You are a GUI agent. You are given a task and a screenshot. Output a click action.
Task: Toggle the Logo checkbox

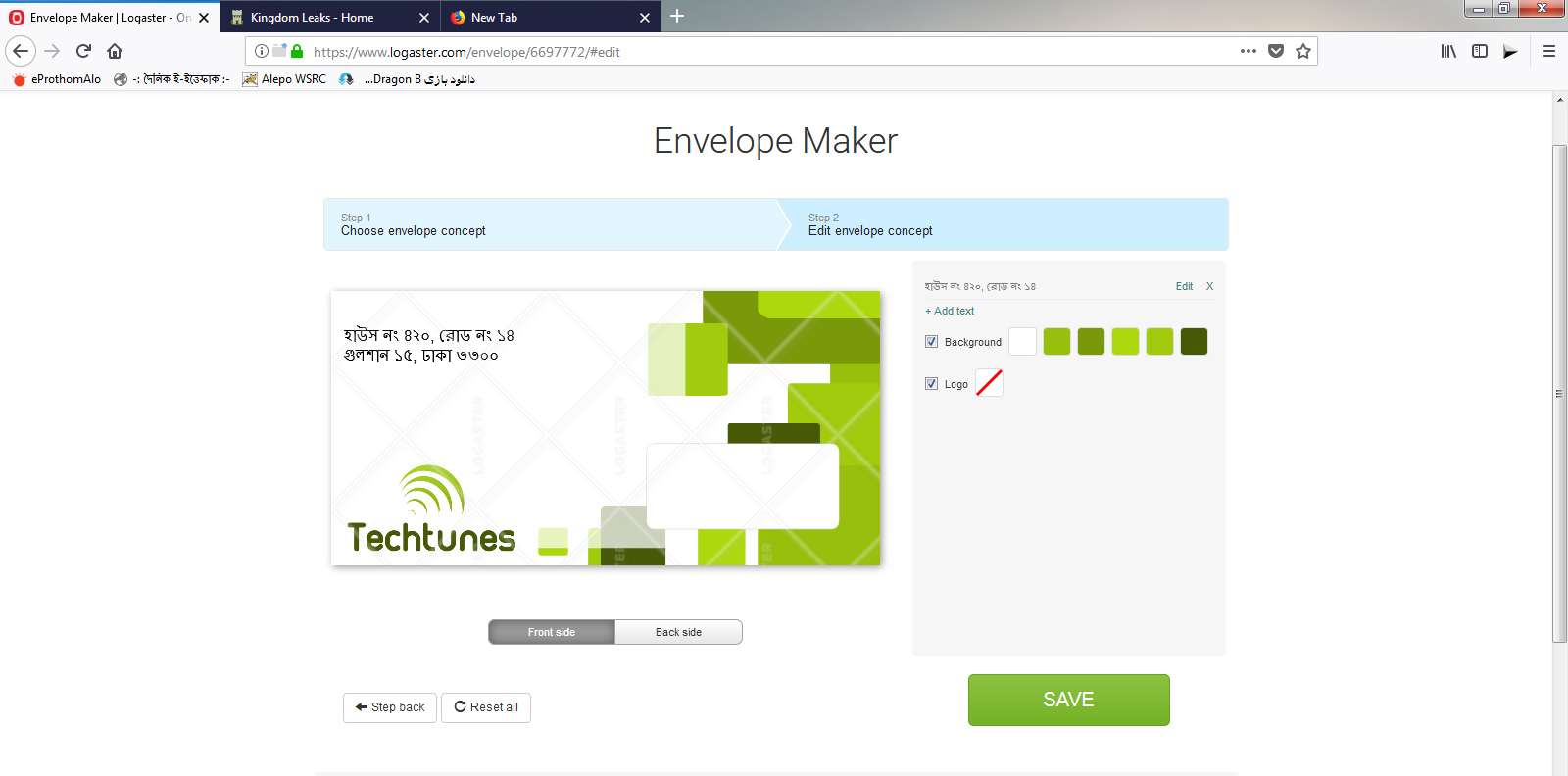coord(931,384)
